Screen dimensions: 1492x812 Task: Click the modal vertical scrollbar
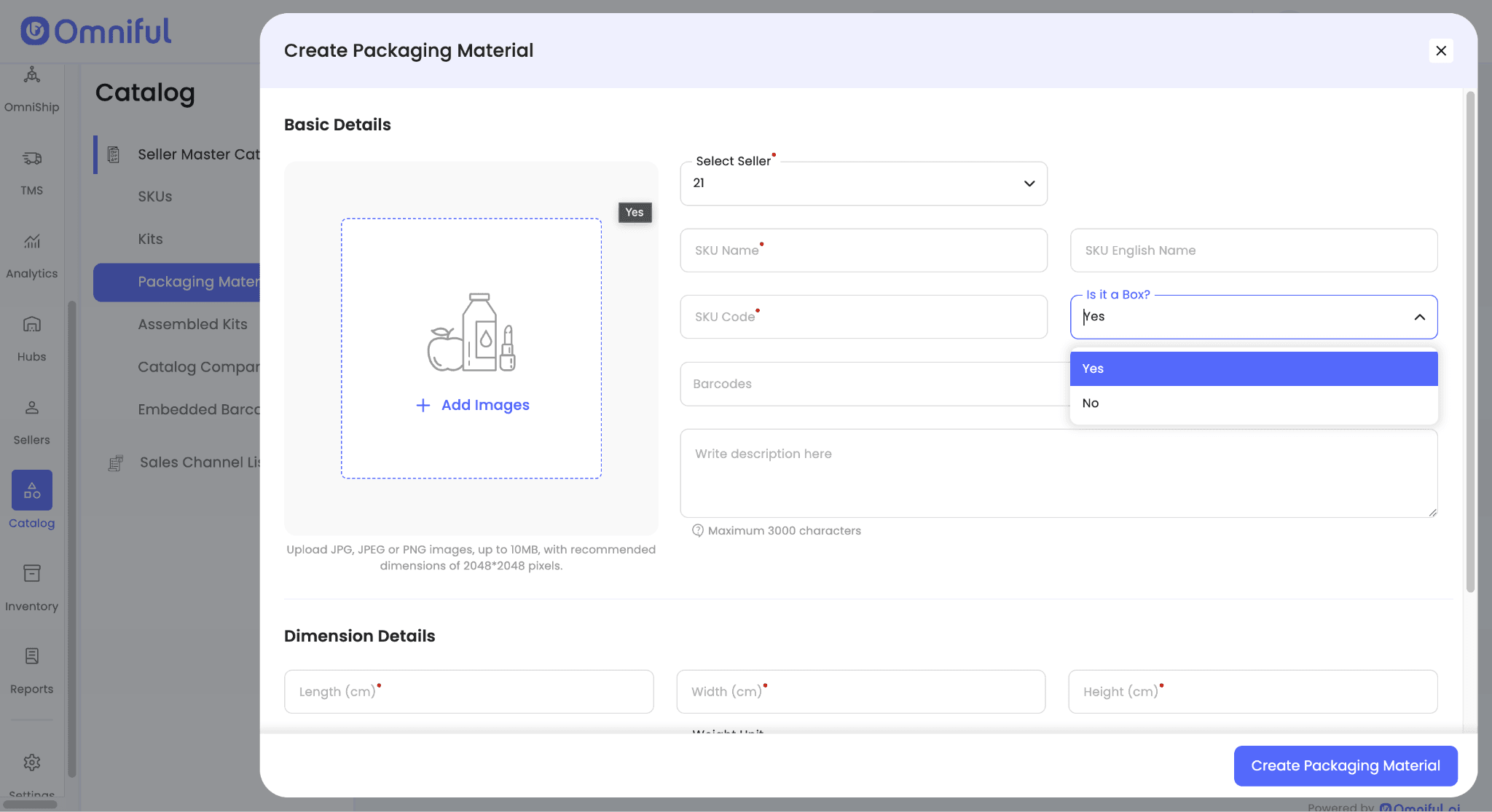1470,342
